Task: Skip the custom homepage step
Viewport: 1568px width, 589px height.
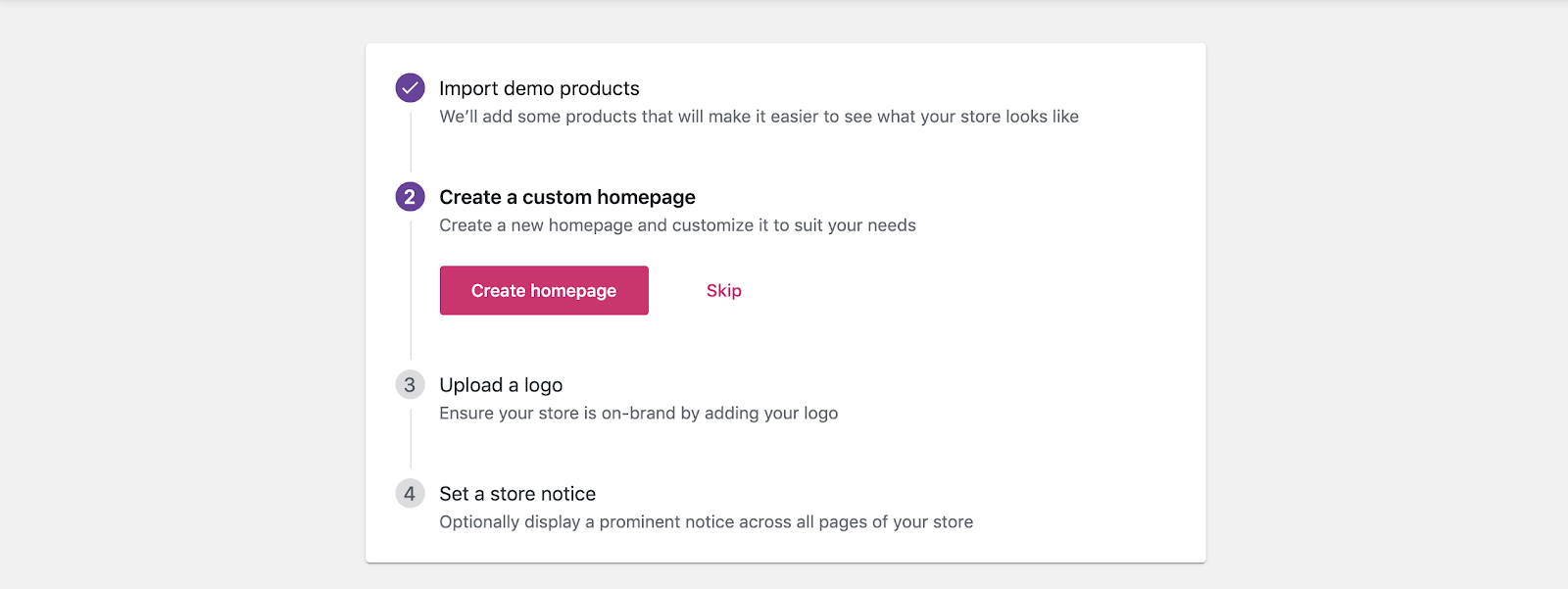Action: click(x=724, y=290)
